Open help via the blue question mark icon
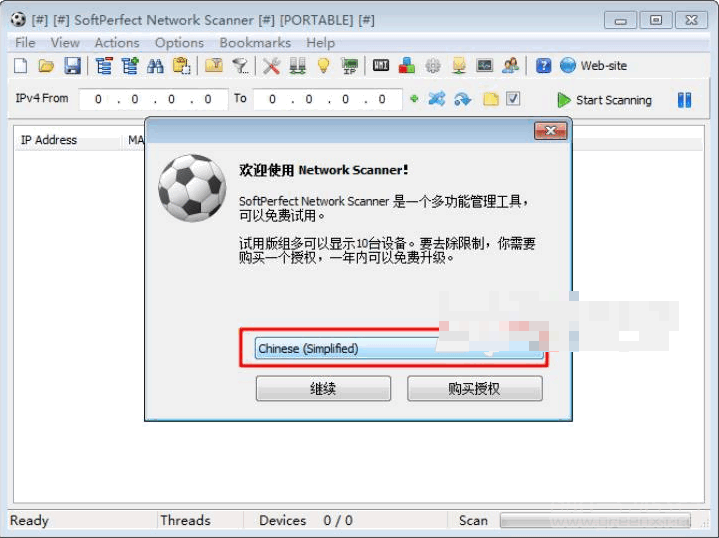The image size is (719, 538). pos(543,66)
